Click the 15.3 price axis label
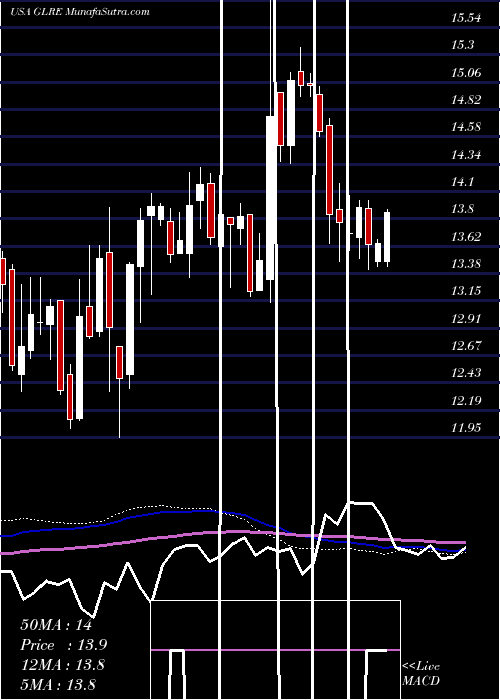The image size is (500, 700). tap(462, 45)
